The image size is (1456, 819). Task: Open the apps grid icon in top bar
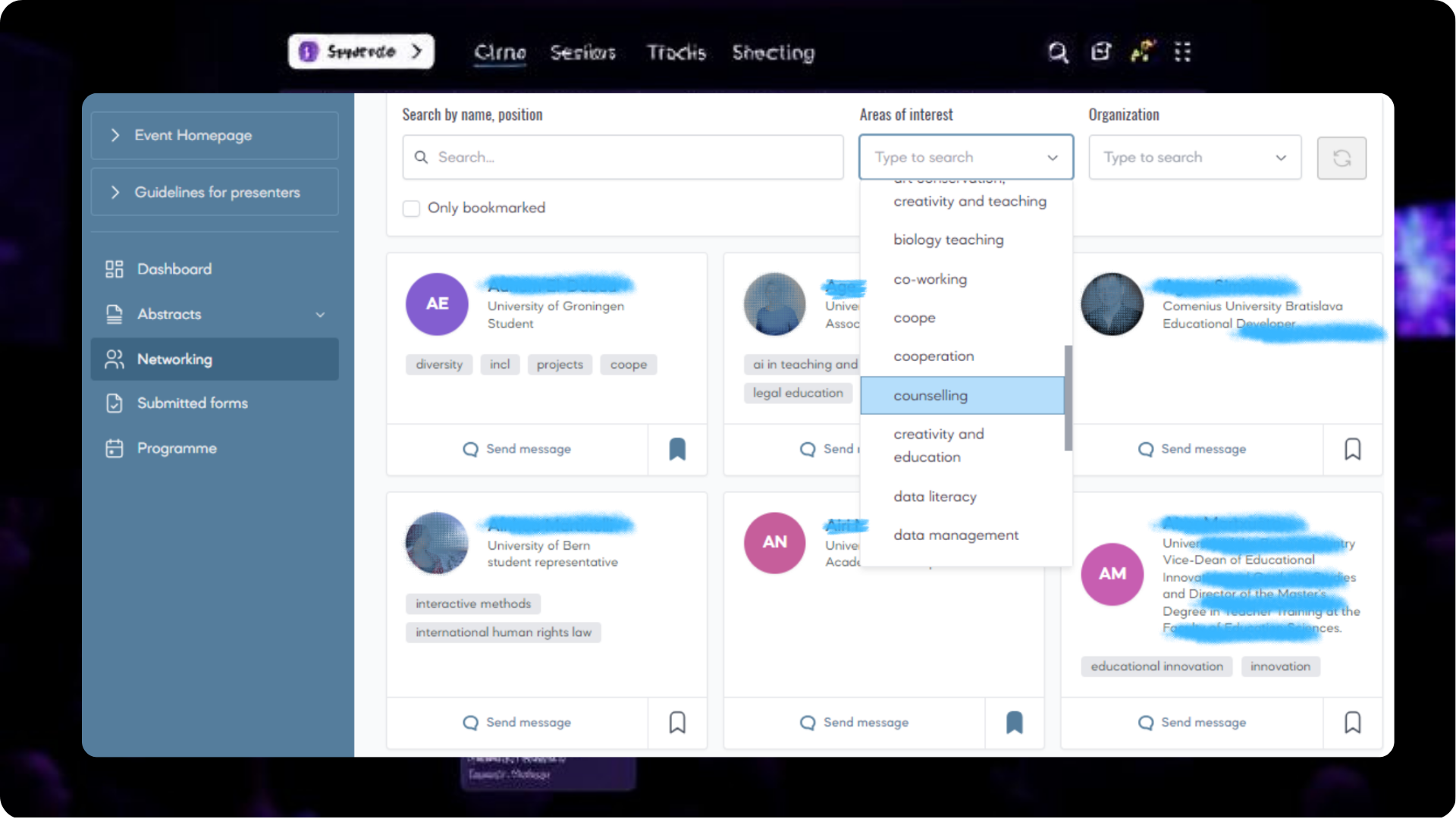pos(1182,52)
